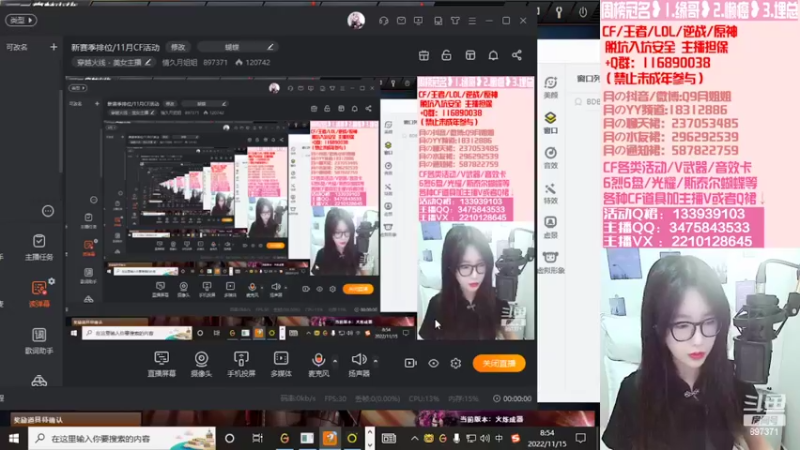Open 音效 sound effects panel
The image size is (800, 450).
coord(551,158)
